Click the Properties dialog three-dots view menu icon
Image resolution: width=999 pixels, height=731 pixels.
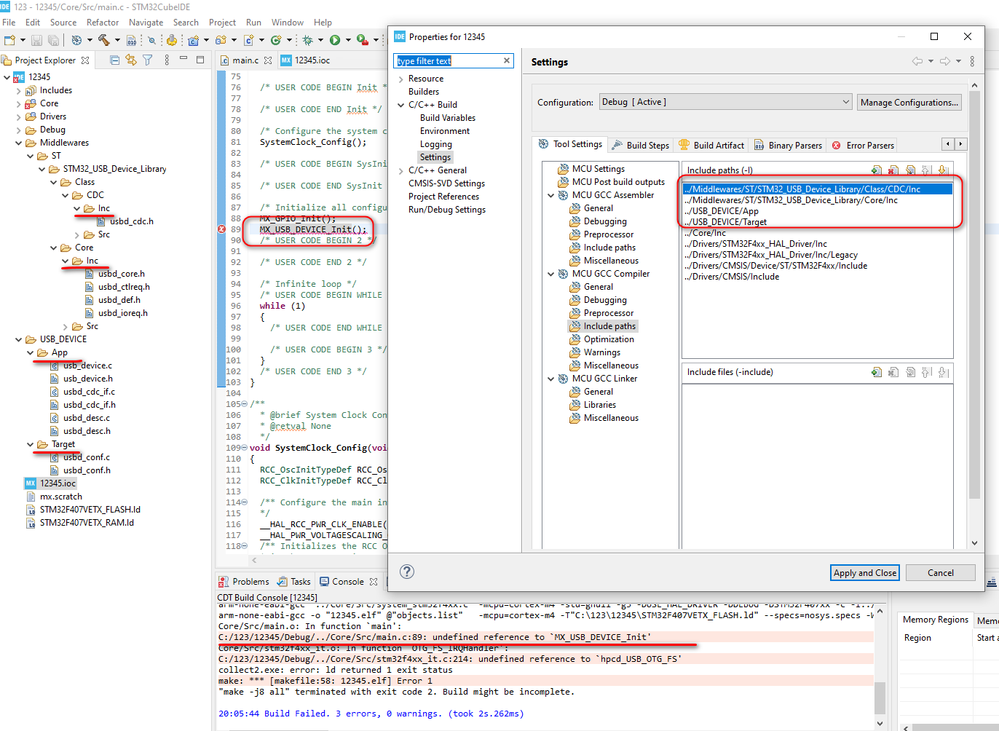pos(972,61)
